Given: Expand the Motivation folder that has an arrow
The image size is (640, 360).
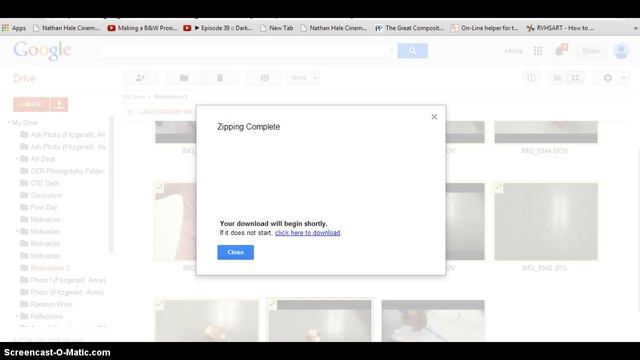Looking at the screenshot, I should click(x=17, y=231).
